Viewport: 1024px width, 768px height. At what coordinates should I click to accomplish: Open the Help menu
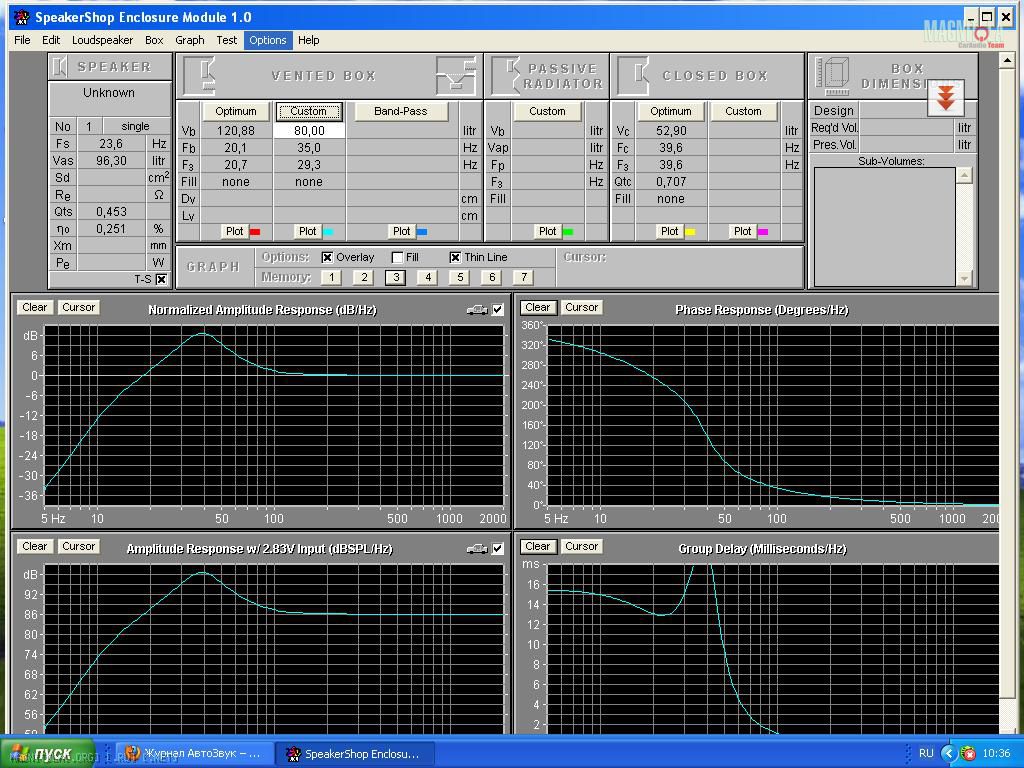pos(309,40)
